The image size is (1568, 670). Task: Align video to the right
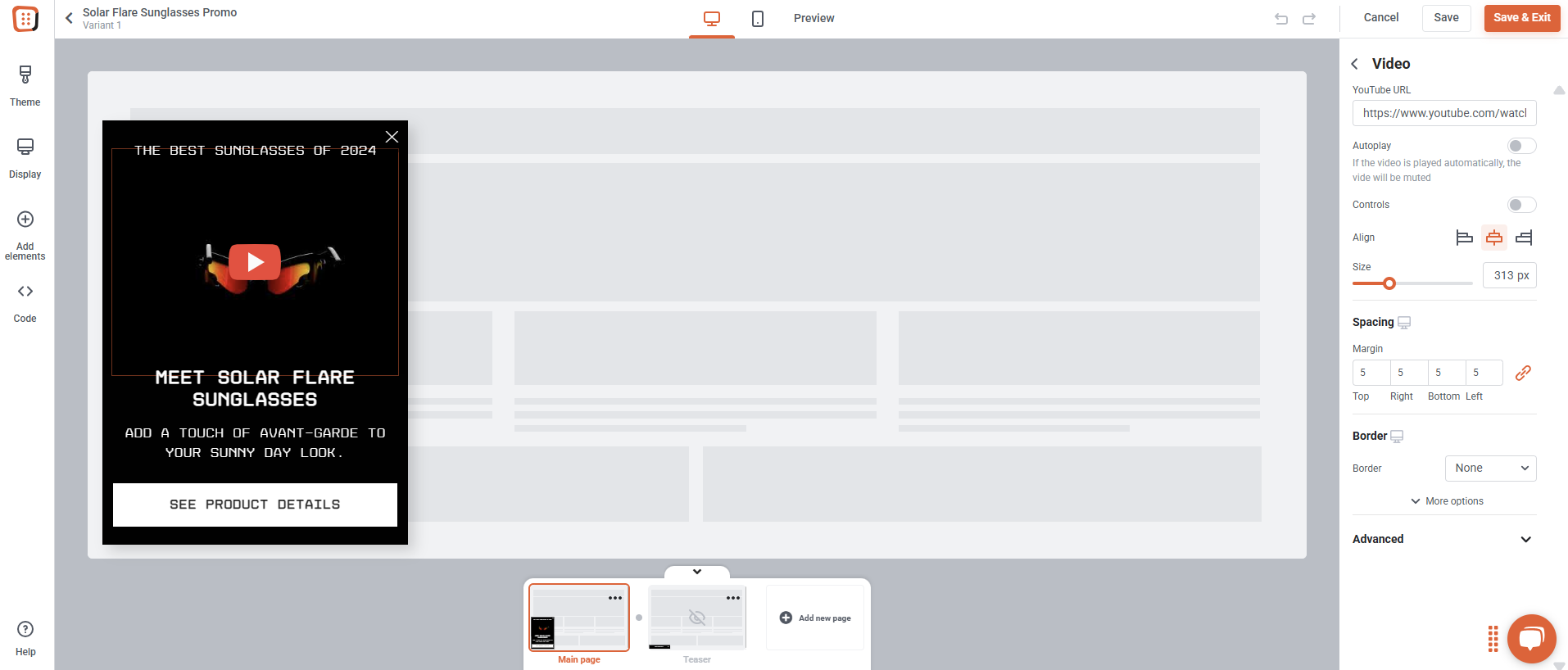1524,238
